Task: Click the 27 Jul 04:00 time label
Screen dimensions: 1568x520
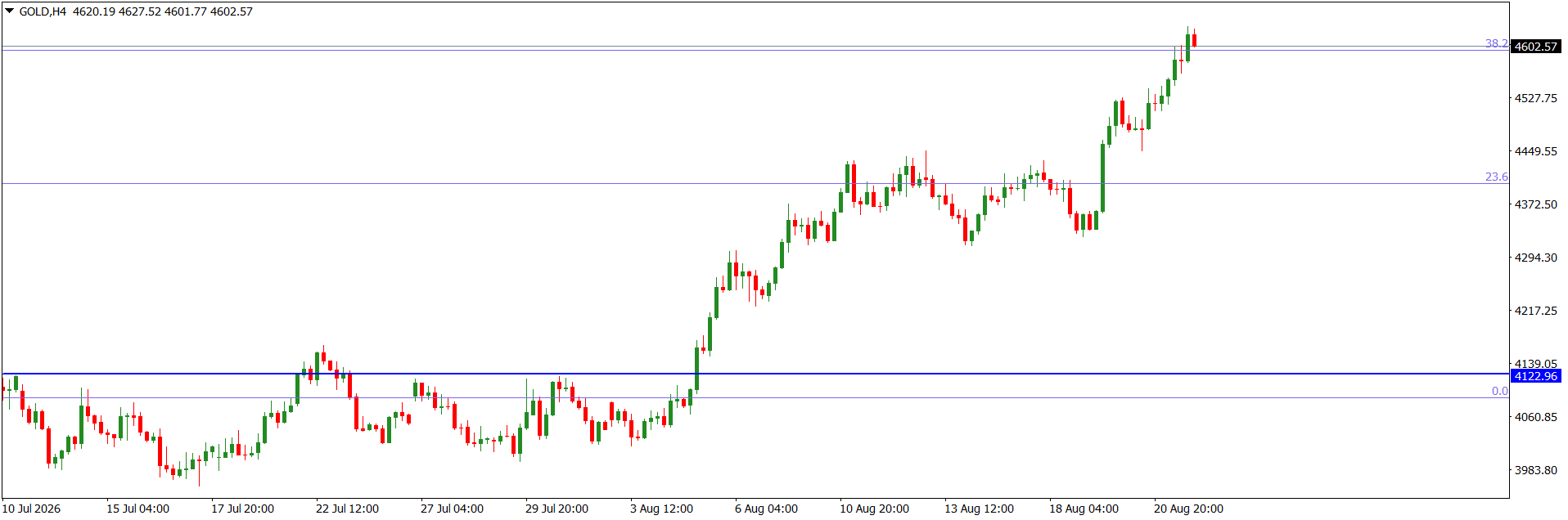Action: pyautogui.click(x=452, y=509)
